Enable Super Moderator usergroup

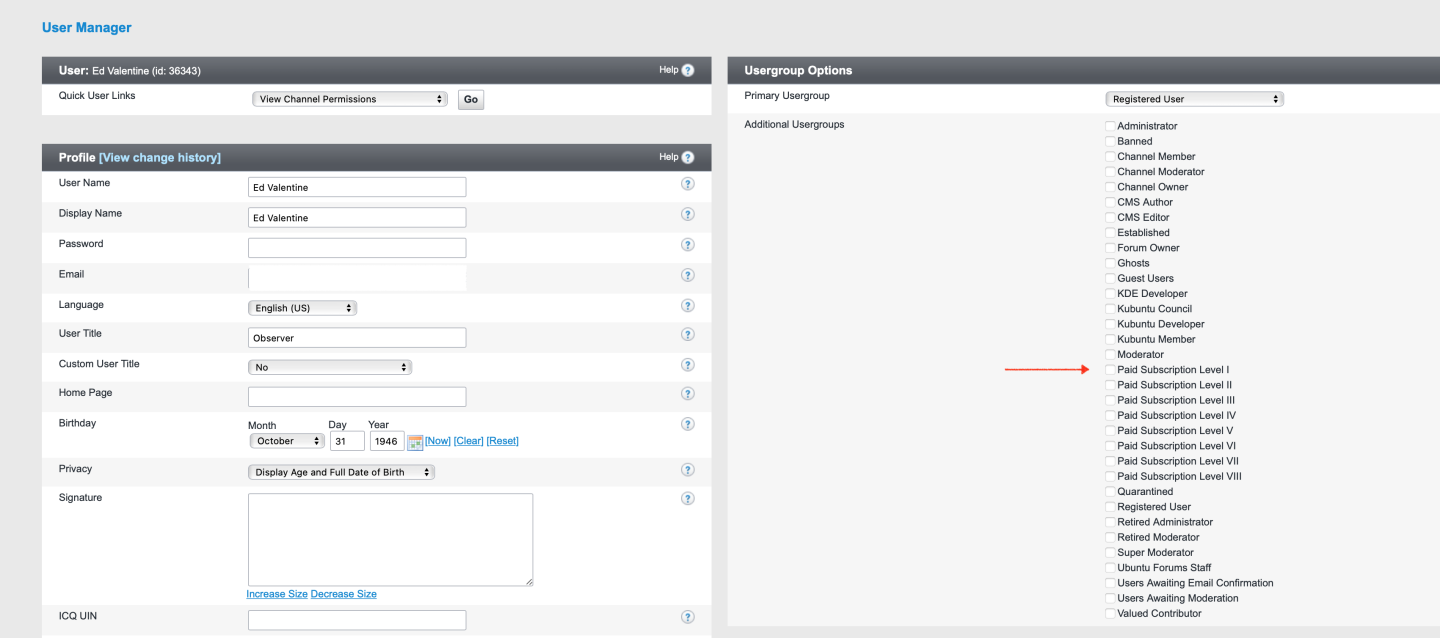tap(1110, 552)
